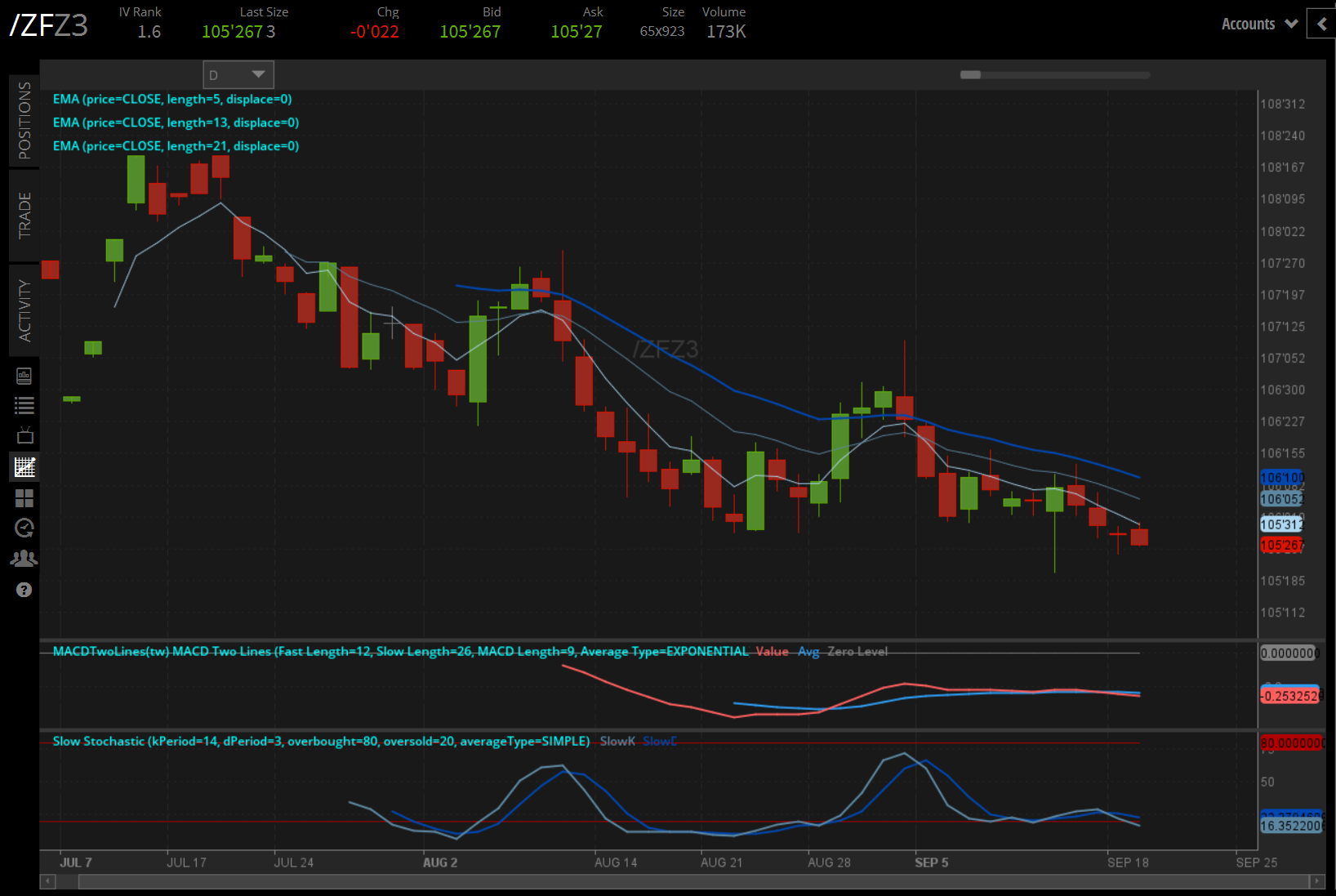This screenshot has height=896, width=1336.
Task: Open the four-square grid layout icon
Action: tap(24, 498)
